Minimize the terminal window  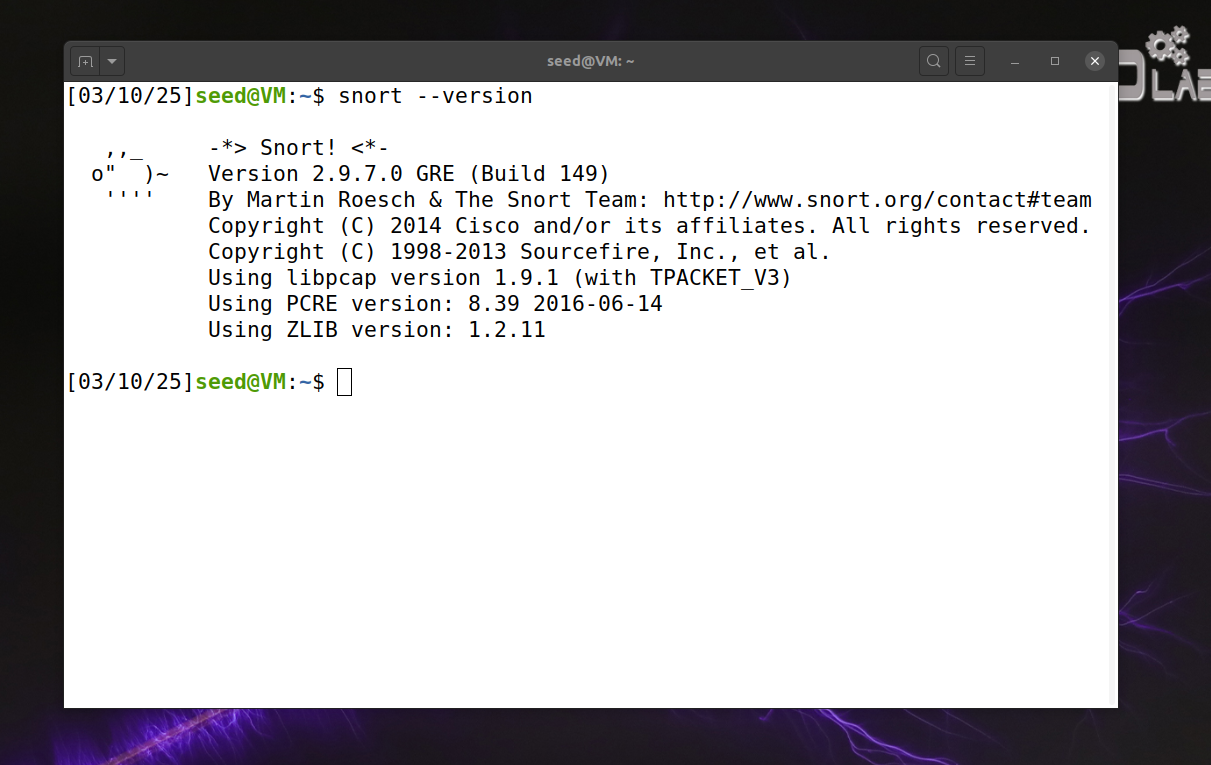click(1015, 61)
